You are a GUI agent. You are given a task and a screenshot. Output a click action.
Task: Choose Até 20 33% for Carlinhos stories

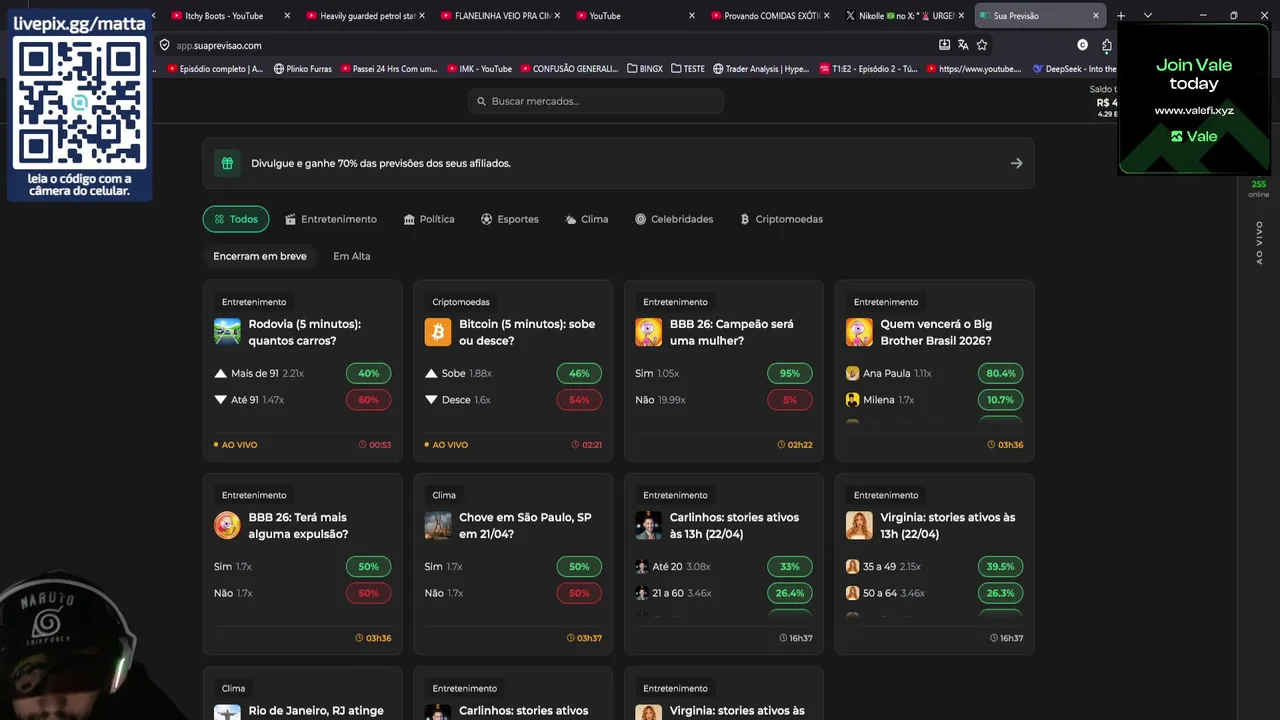click(790, 566)
